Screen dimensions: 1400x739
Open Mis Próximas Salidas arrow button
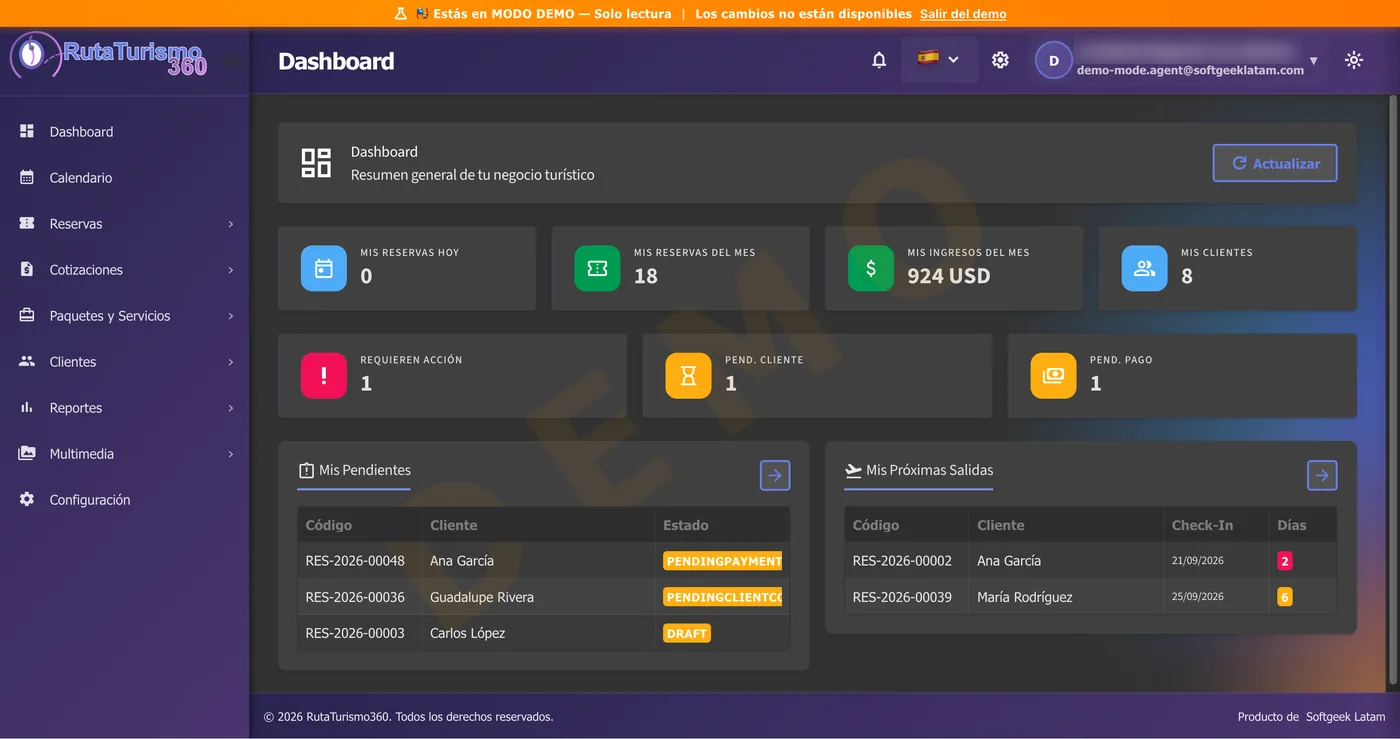(1322, 476)
